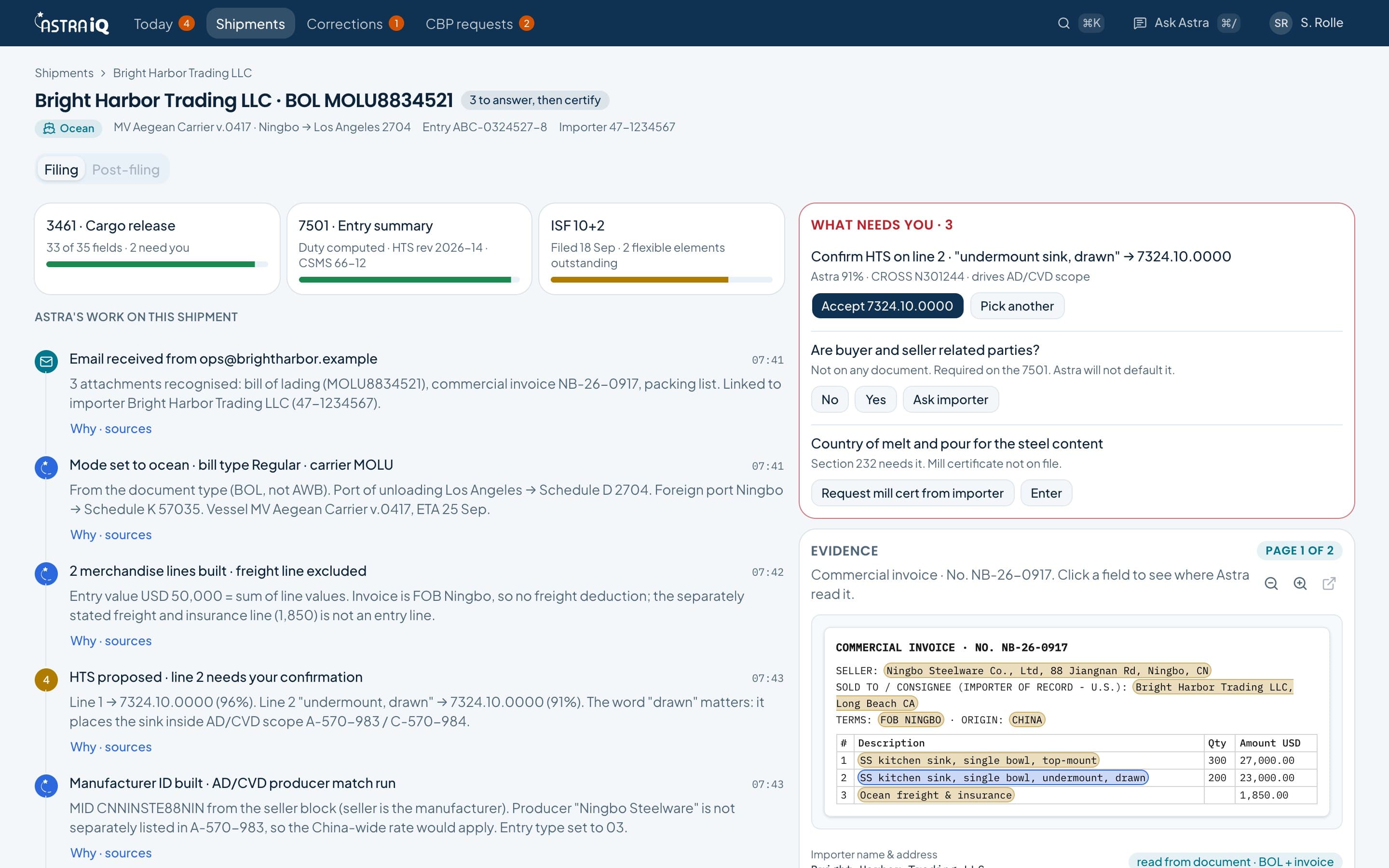The height and width of the screenshot is (868, 1389).
Task: Open the evidence document in a new window
Action: pyautogui.click(x=1329, y=584)
